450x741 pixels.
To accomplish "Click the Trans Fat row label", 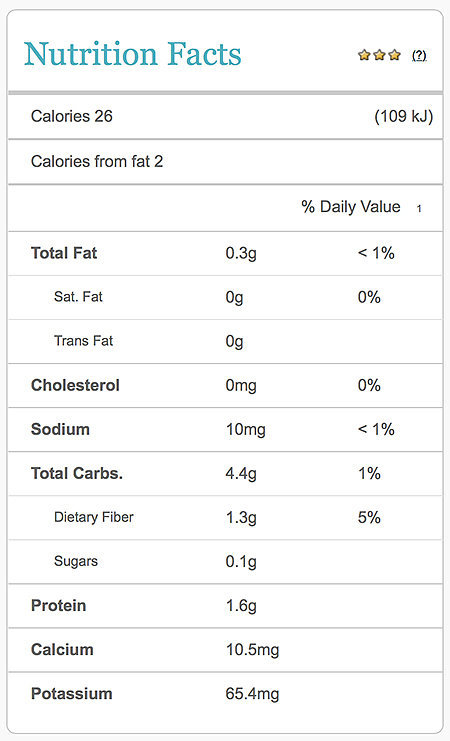I will (83, 341).
